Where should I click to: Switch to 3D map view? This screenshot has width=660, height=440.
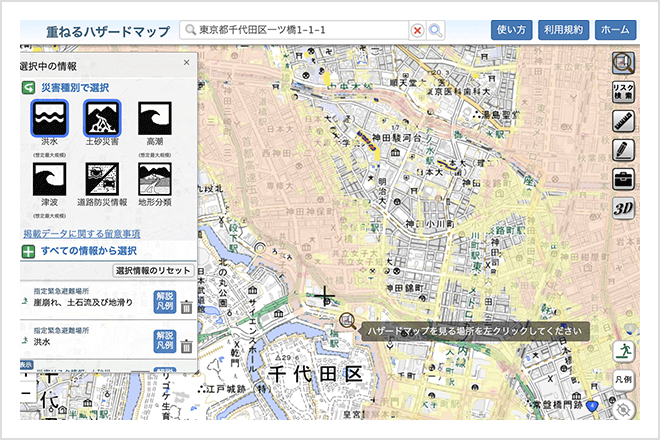(623, 208)
